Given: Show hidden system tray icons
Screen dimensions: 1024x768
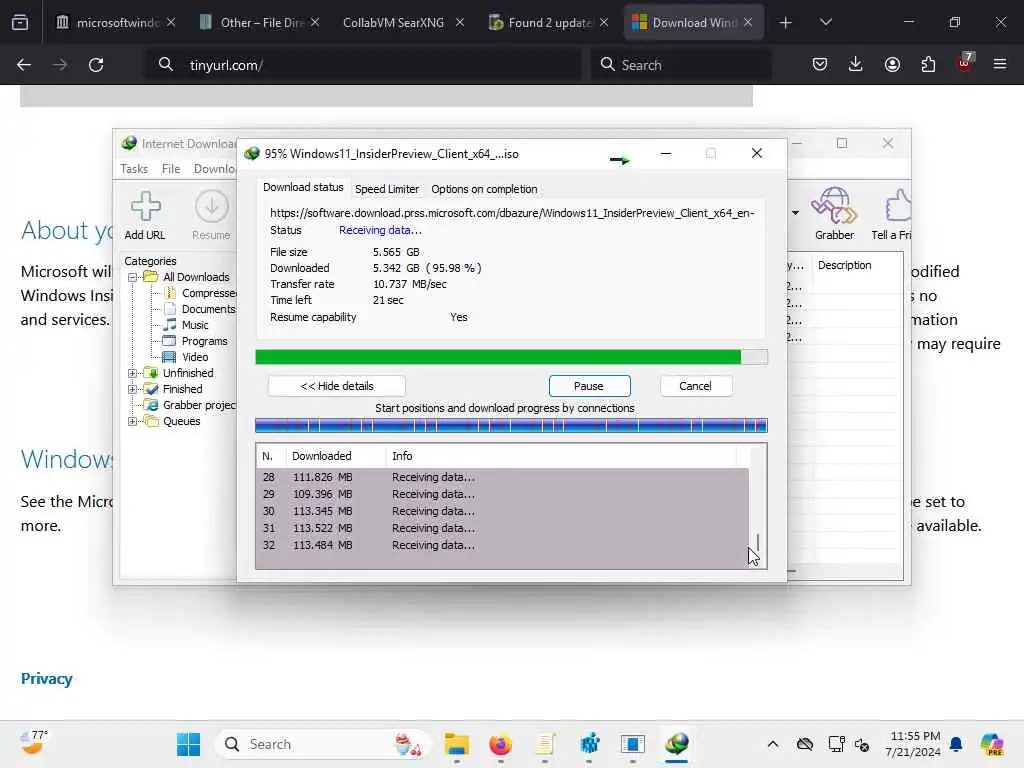Looking at the screenshot, I should pyautogui.click(x=773, y=744).
